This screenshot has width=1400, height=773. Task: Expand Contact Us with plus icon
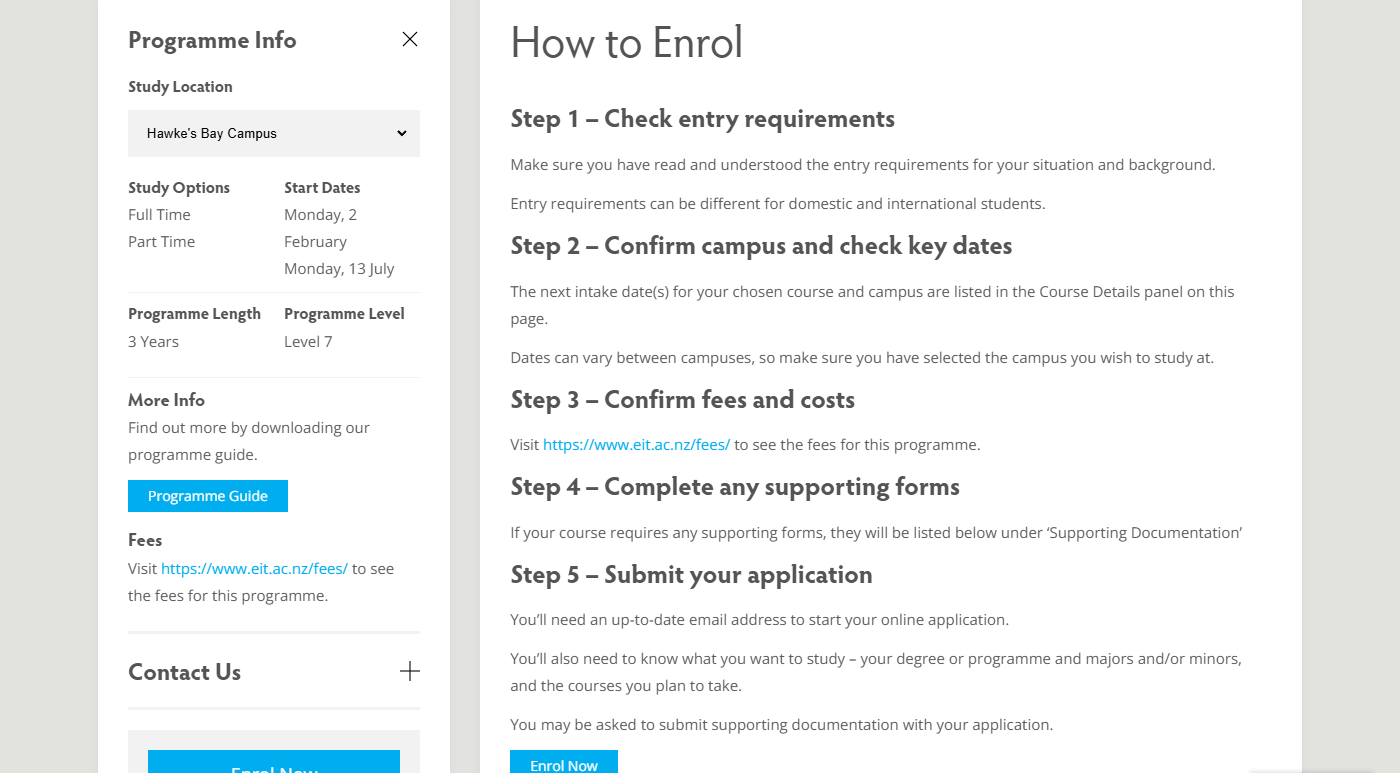pyautogui.click(x=410, y=671)
